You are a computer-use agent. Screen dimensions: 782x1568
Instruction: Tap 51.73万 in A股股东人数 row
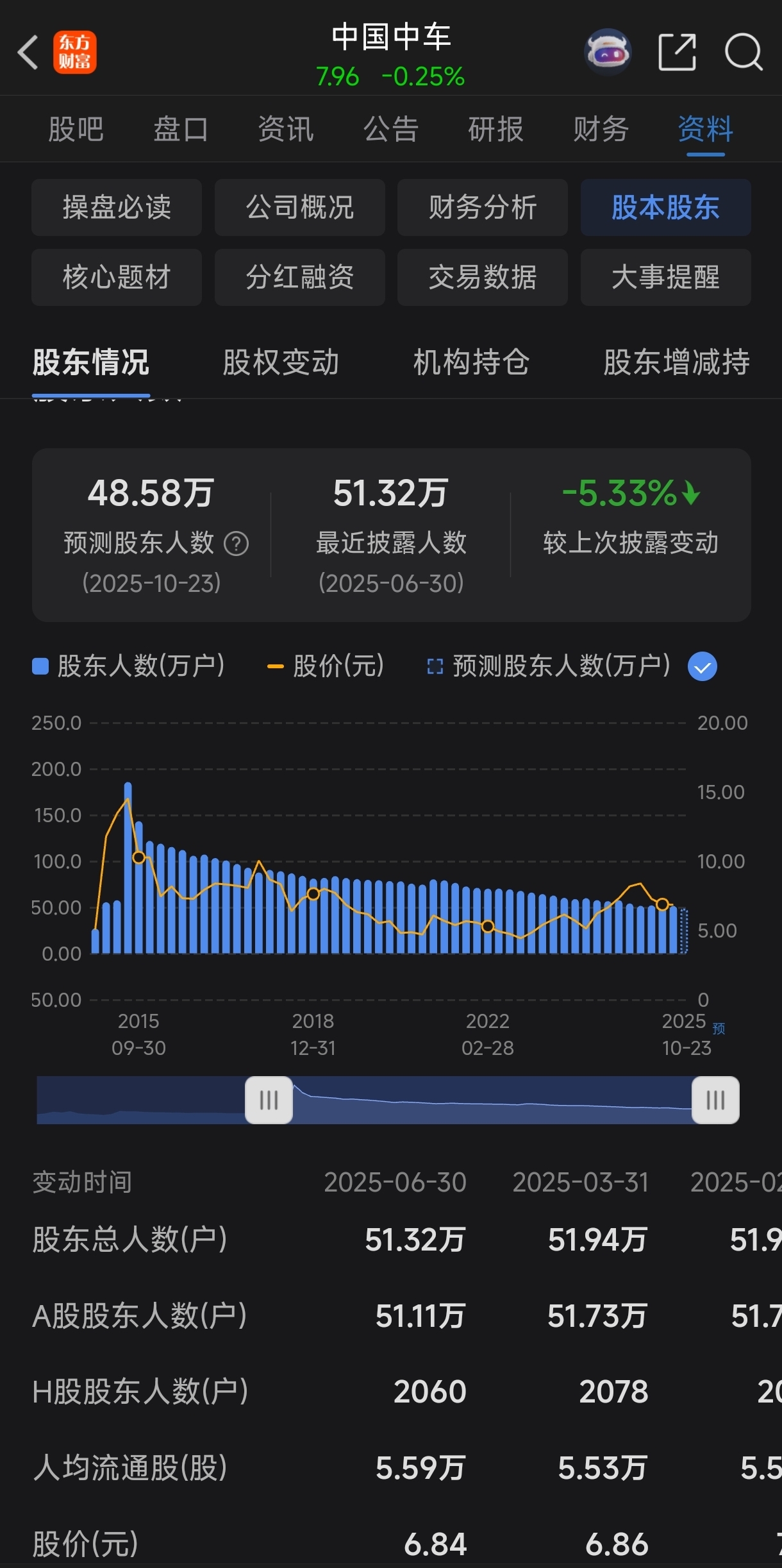(597, 1316)
